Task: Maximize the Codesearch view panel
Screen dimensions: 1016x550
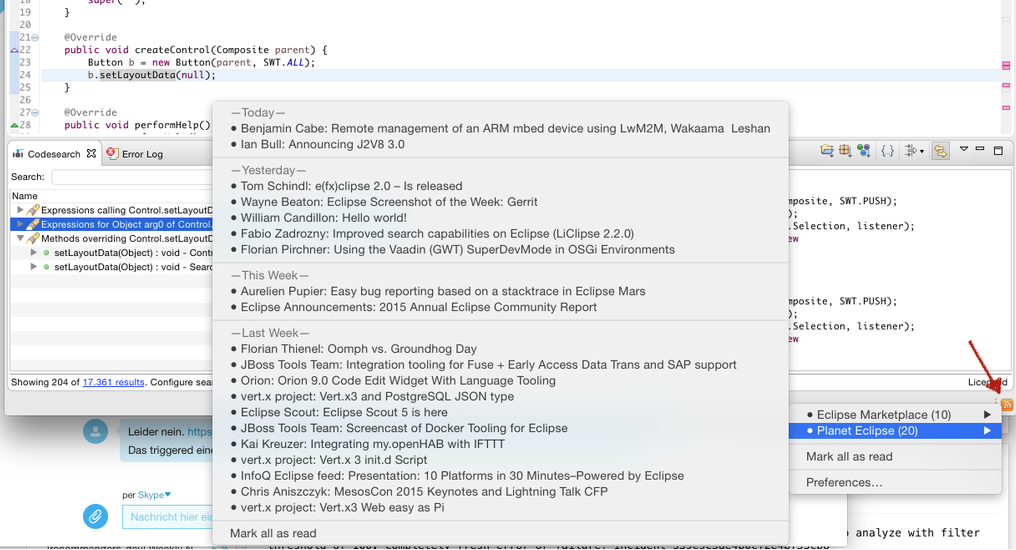Action: (999, 150)
